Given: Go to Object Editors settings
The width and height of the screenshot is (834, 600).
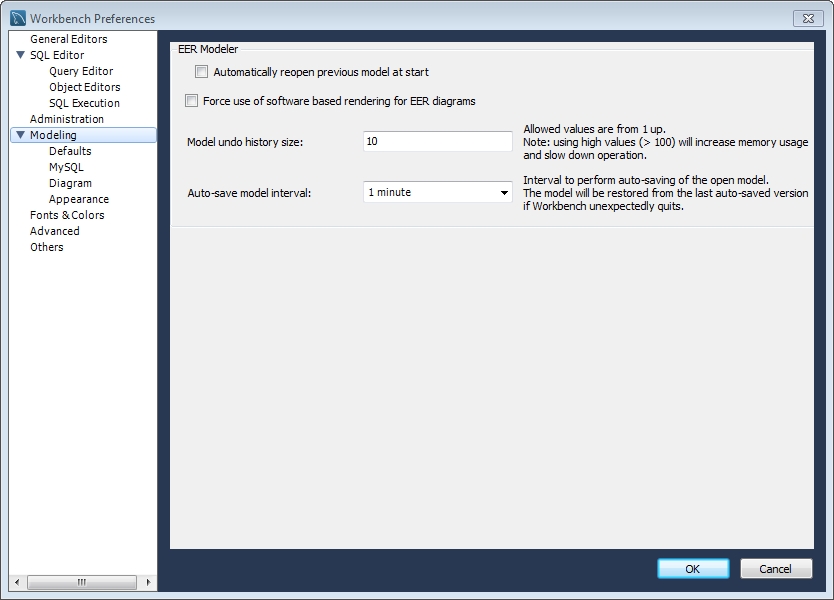Looking at the screenshot, I should tap(85, 87).
